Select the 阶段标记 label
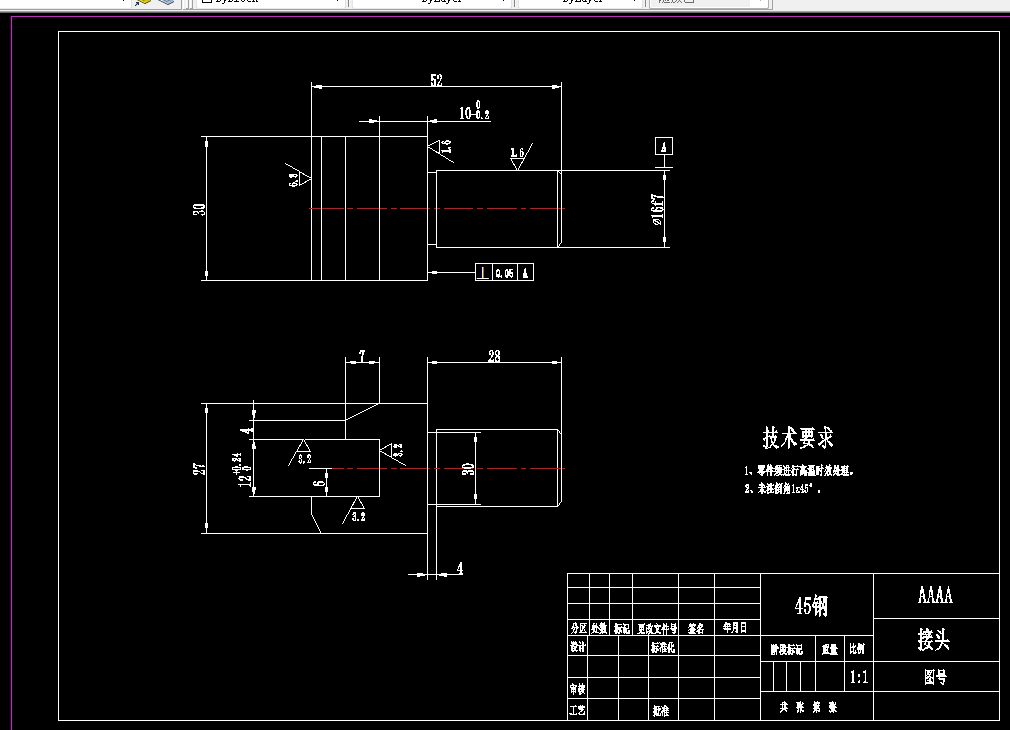This screenshot has width=1010, height=730. pyautogui.click(x=786, y=649)
